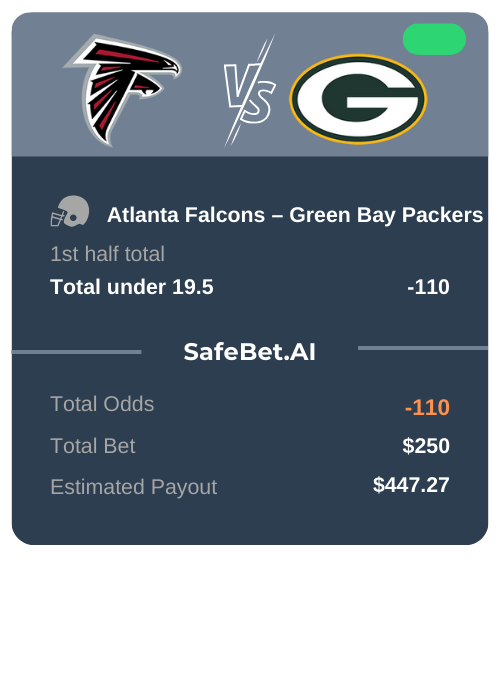This screenshot has height=700, width=500.
Task: Click the divider line left of SafeBet.AI
Action: 76,352
